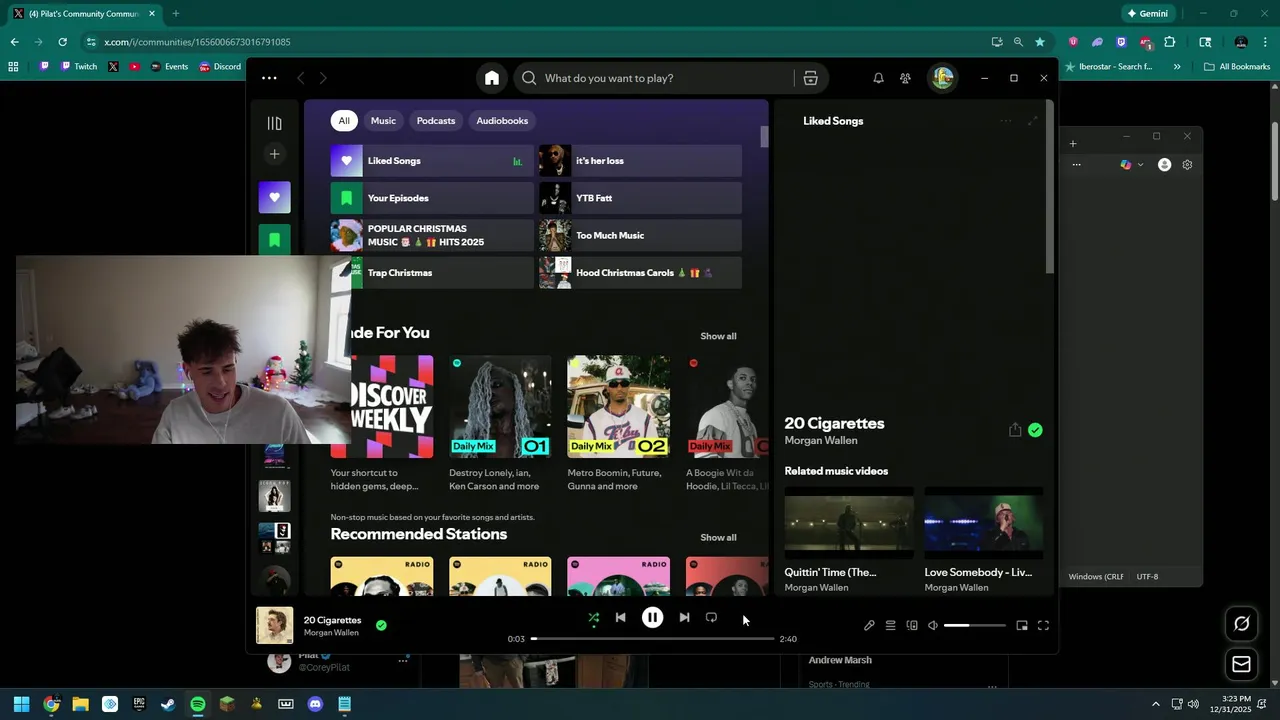This screenshot has height=720, width=1280.
Task: Open Friend Activity icon in Spotify
Action: pos(905,78)
